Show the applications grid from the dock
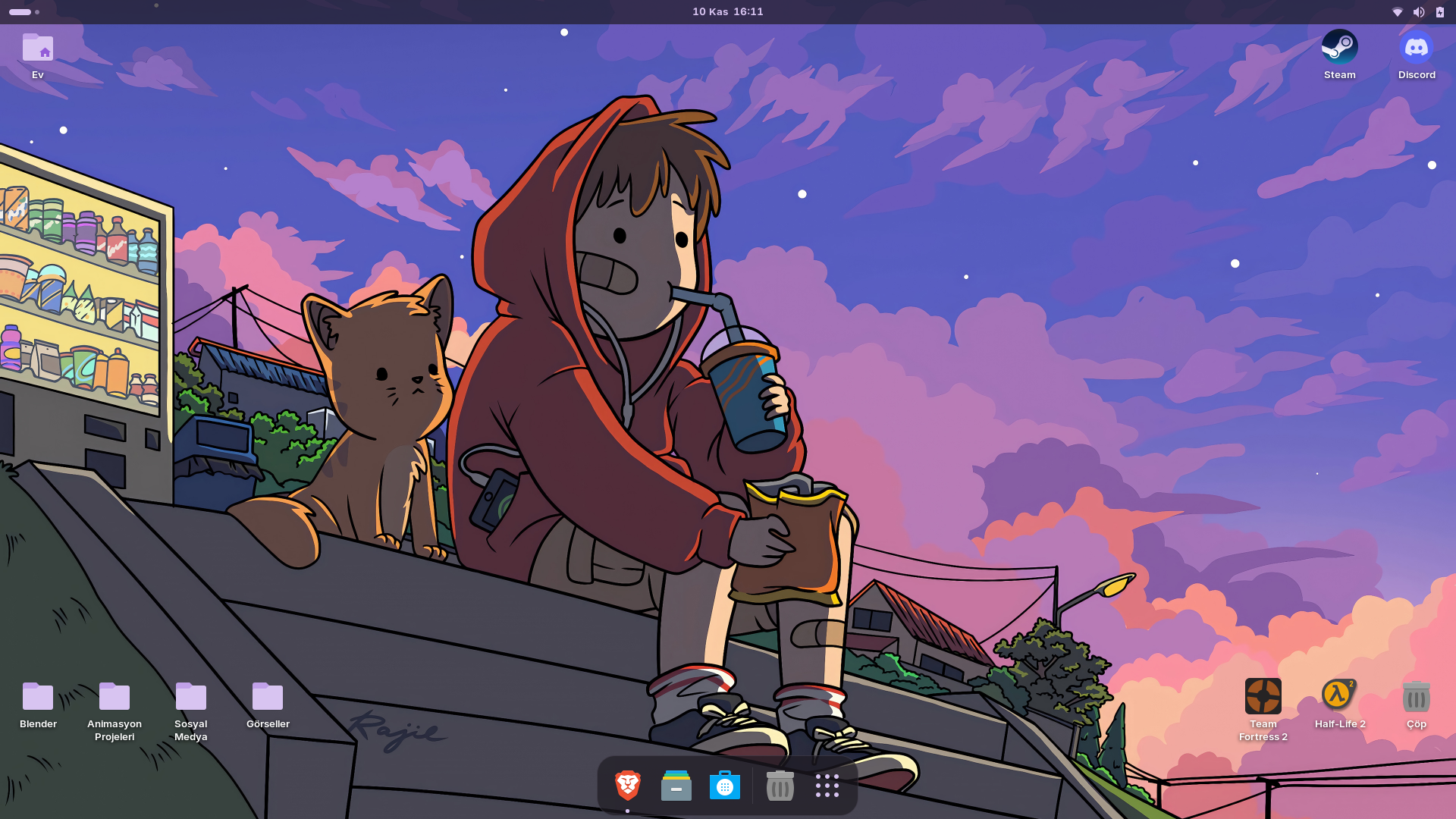Image resolution: width=1456 pixels, height=819 pixels. pyautogui.click(x=827, y=786)
